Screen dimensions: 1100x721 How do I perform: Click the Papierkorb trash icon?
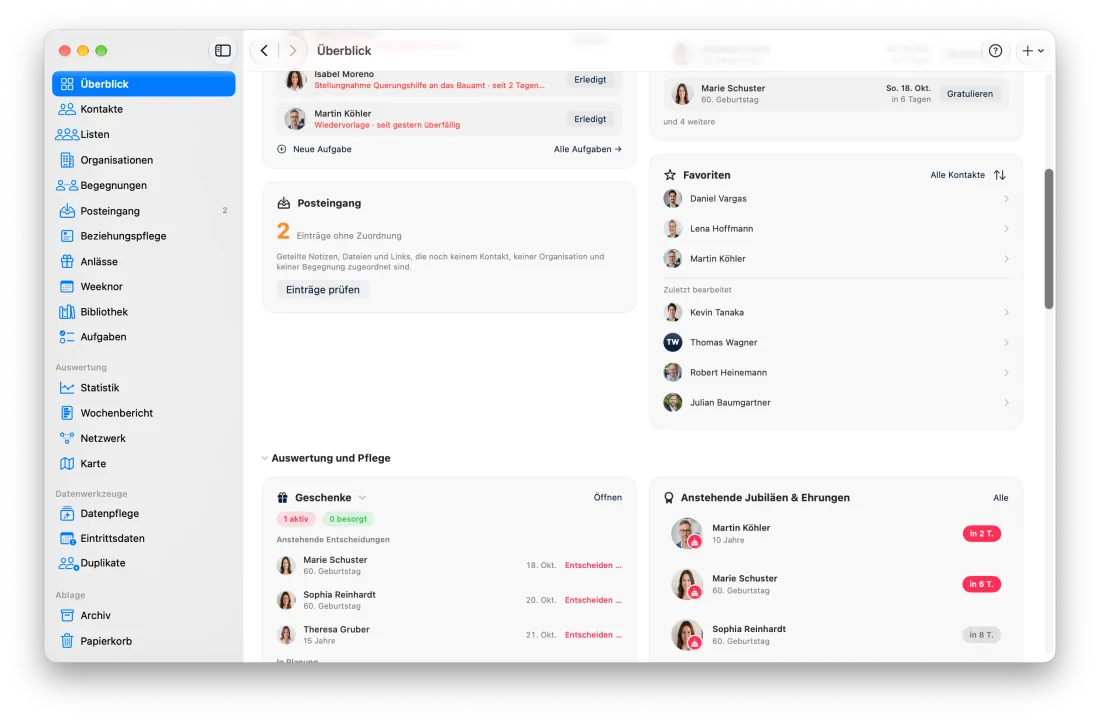click(67, 641)
